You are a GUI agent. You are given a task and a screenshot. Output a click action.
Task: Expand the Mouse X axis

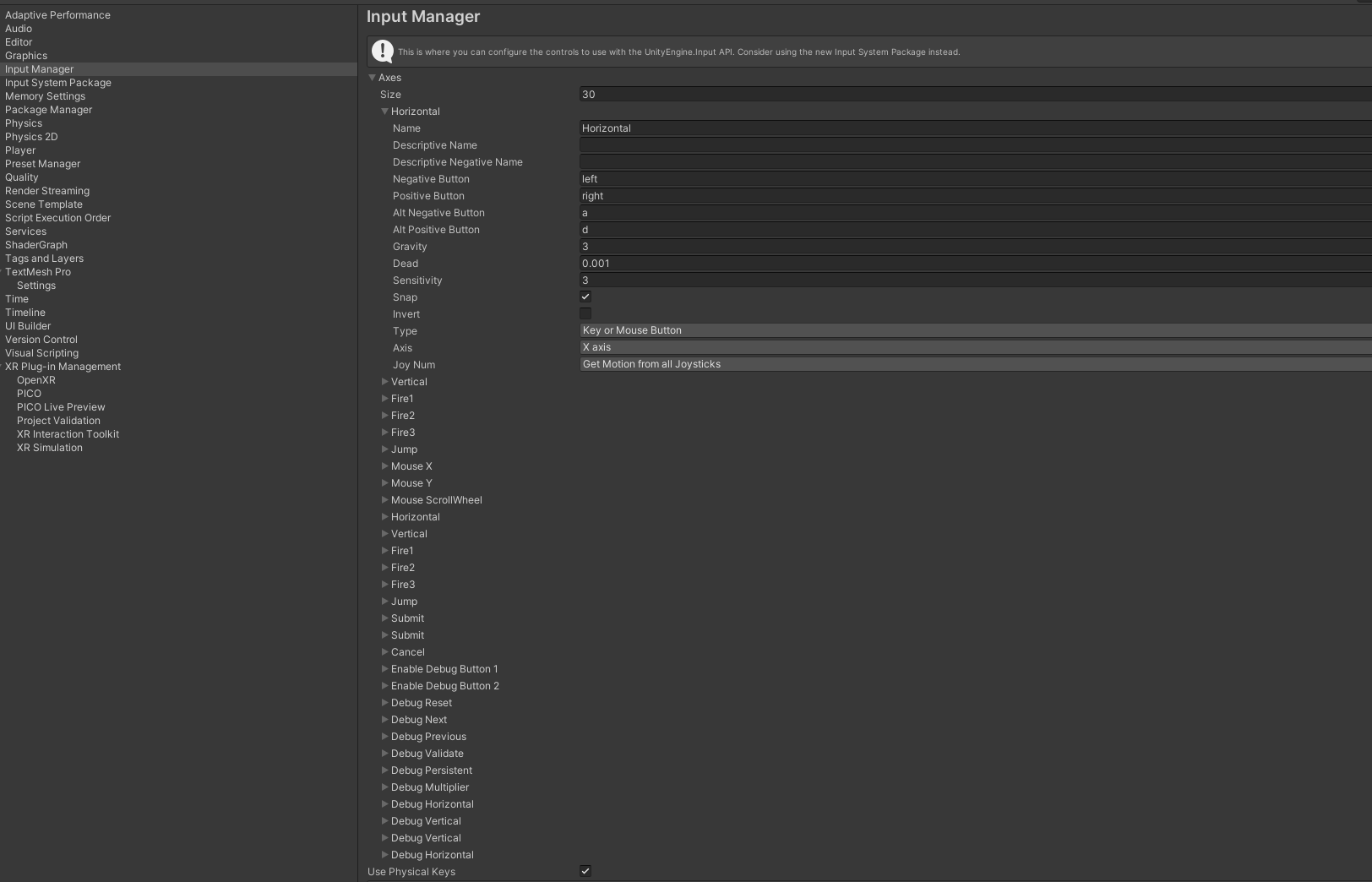click(384, 466)
